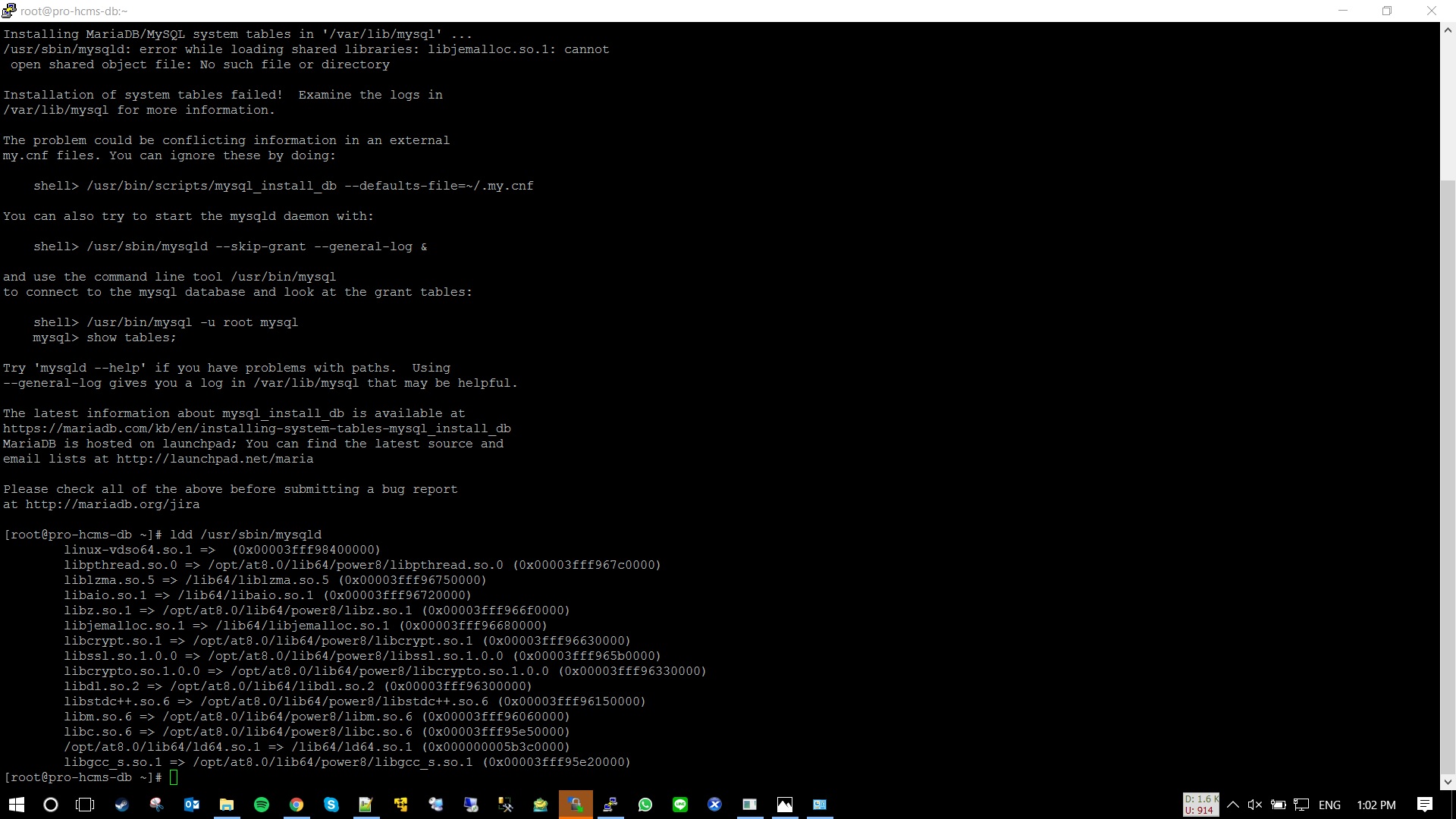This screenshot has width=1456, height=819.
Task: Open Google Chrome from the taskbar
Action: (297, 805)
